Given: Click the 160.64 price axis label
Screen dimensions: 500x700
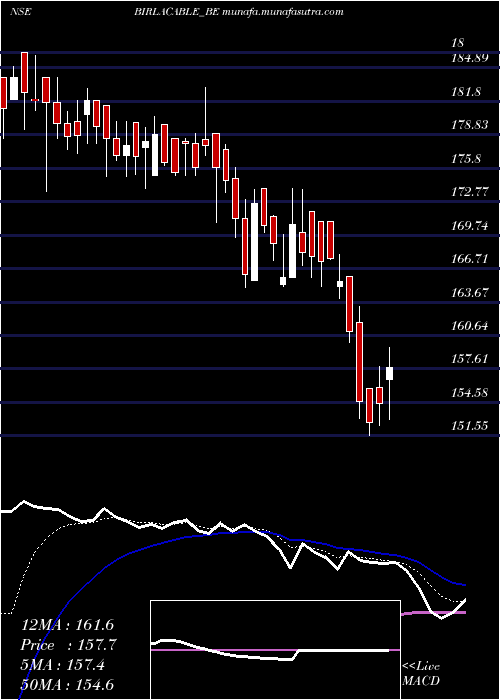Looking at the screenshot, I should tap(469, 326).
